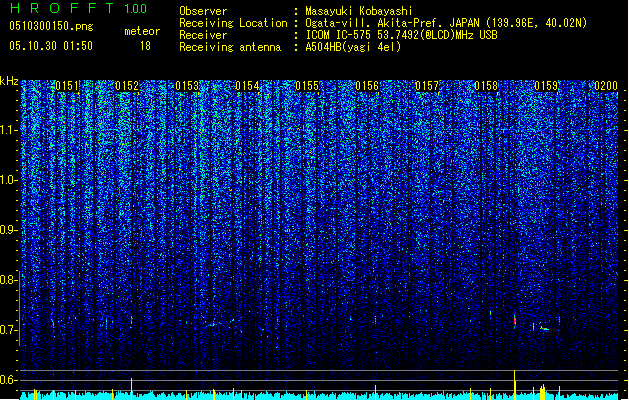The image size is (629, 400).
Task: Click the 0151 time marker
Action: click(67, 86)
